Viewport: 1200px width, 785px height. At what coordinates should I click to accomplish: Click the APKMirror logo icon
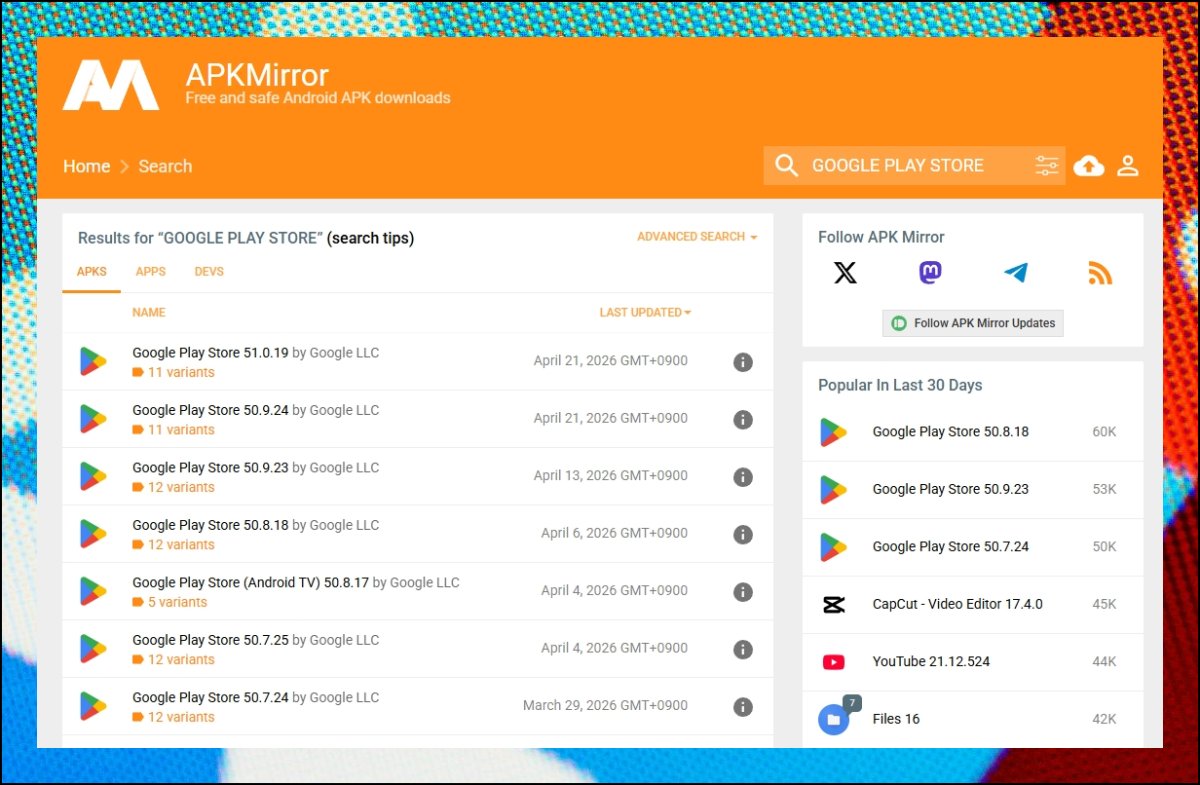[111, 85]
